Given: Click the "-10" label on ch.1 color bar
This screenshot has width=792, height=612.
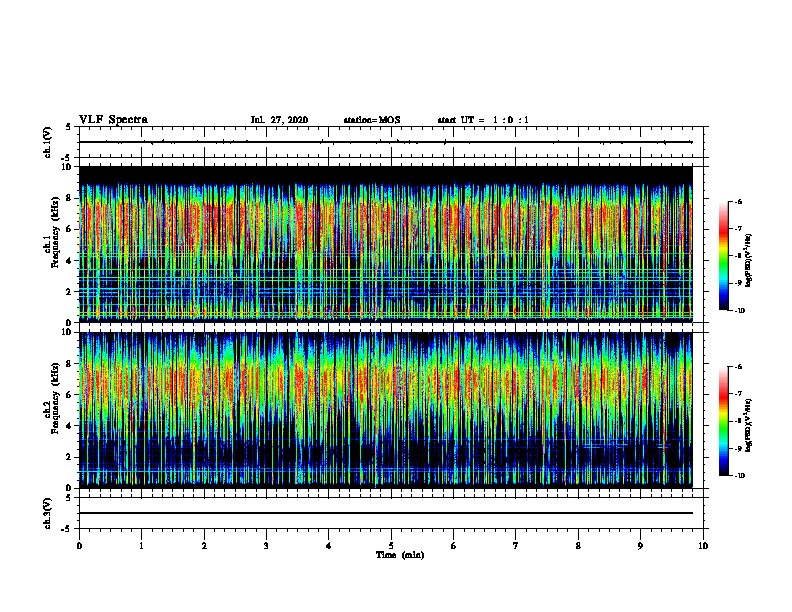Looking at the screenshot, I should (740, 311).
